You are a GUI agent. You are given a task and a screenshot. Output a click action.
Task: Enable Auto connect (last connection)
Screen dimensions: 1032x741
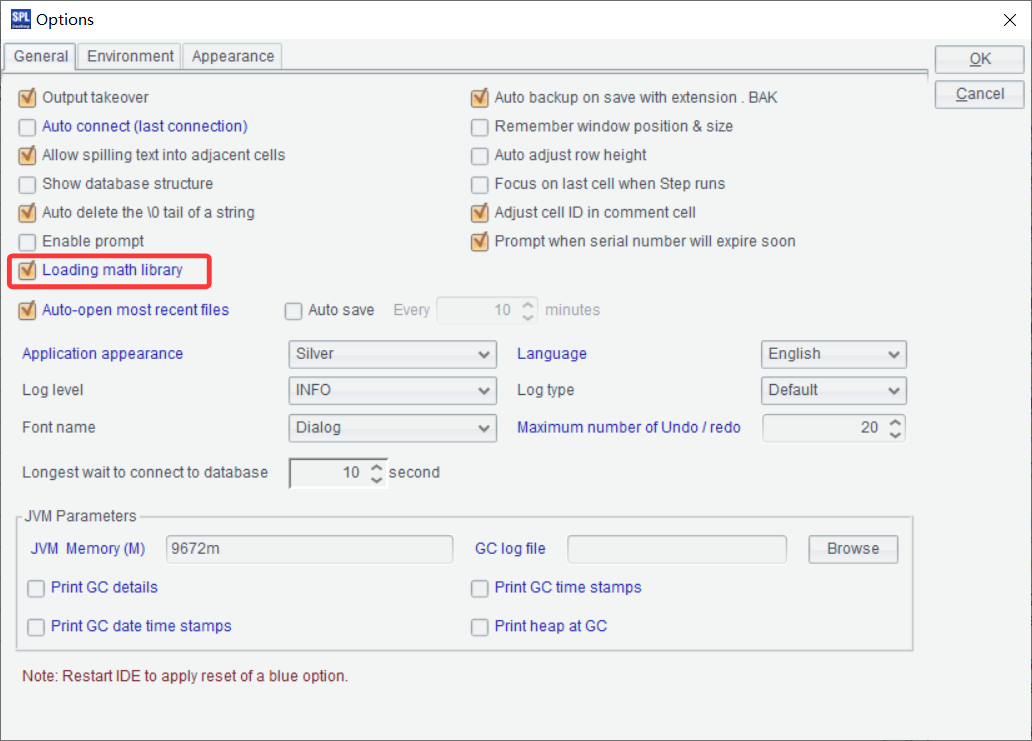[28, 127]
